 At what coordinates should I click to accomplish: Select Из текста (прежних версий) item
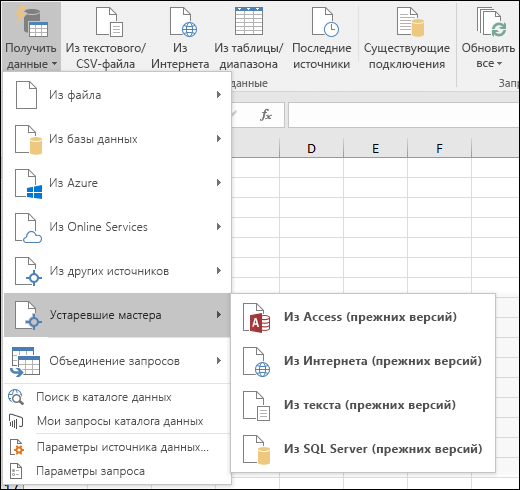tap(363, 405)
